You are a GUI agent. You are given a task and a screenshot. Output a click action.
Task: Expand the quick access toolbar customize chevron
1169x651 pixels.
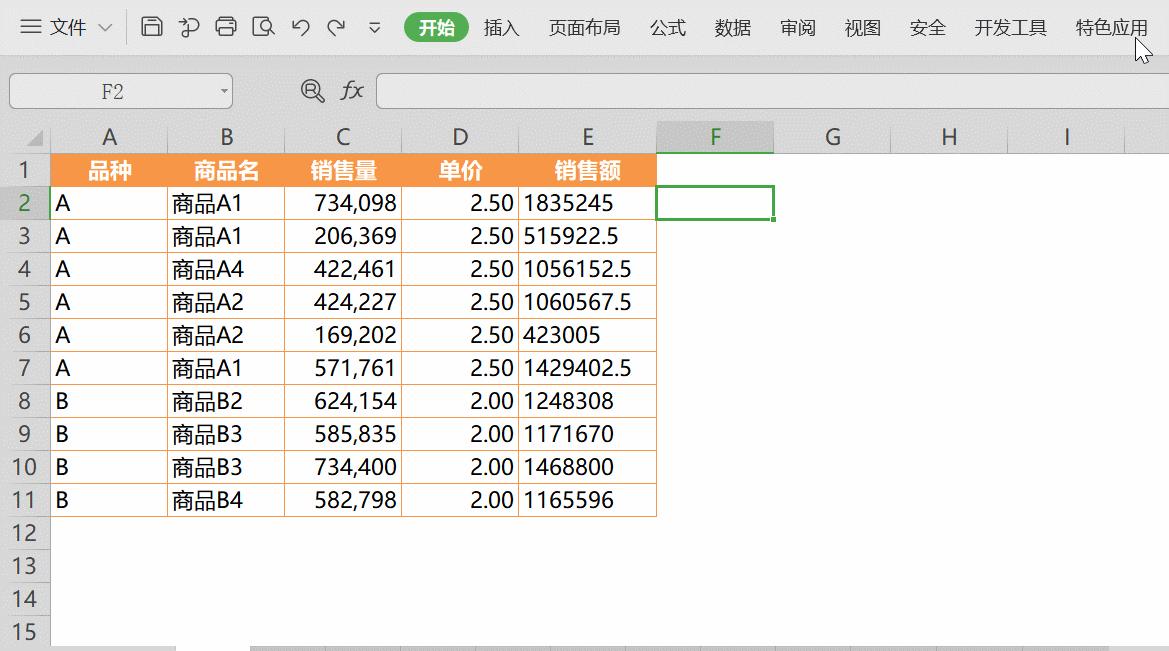[x=373, y=28]
